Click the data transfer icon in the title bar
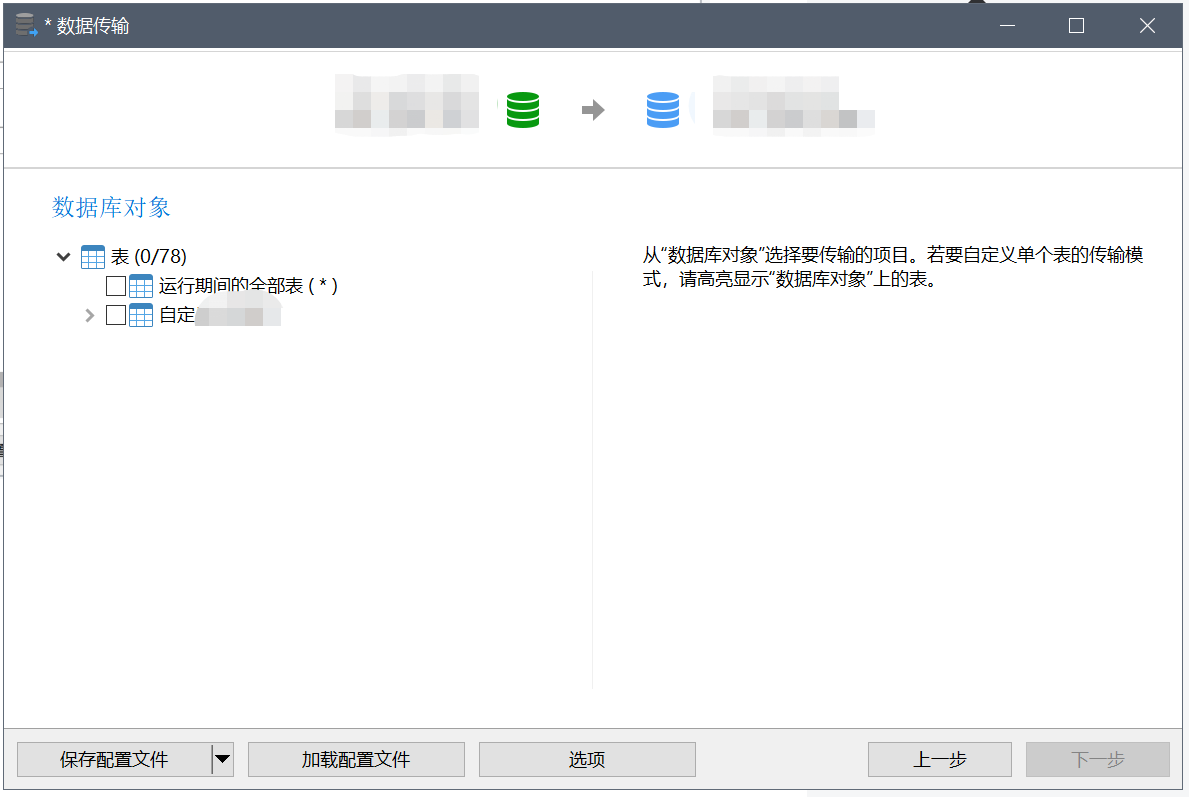The image size is (1189, 797). coord(25,25)
